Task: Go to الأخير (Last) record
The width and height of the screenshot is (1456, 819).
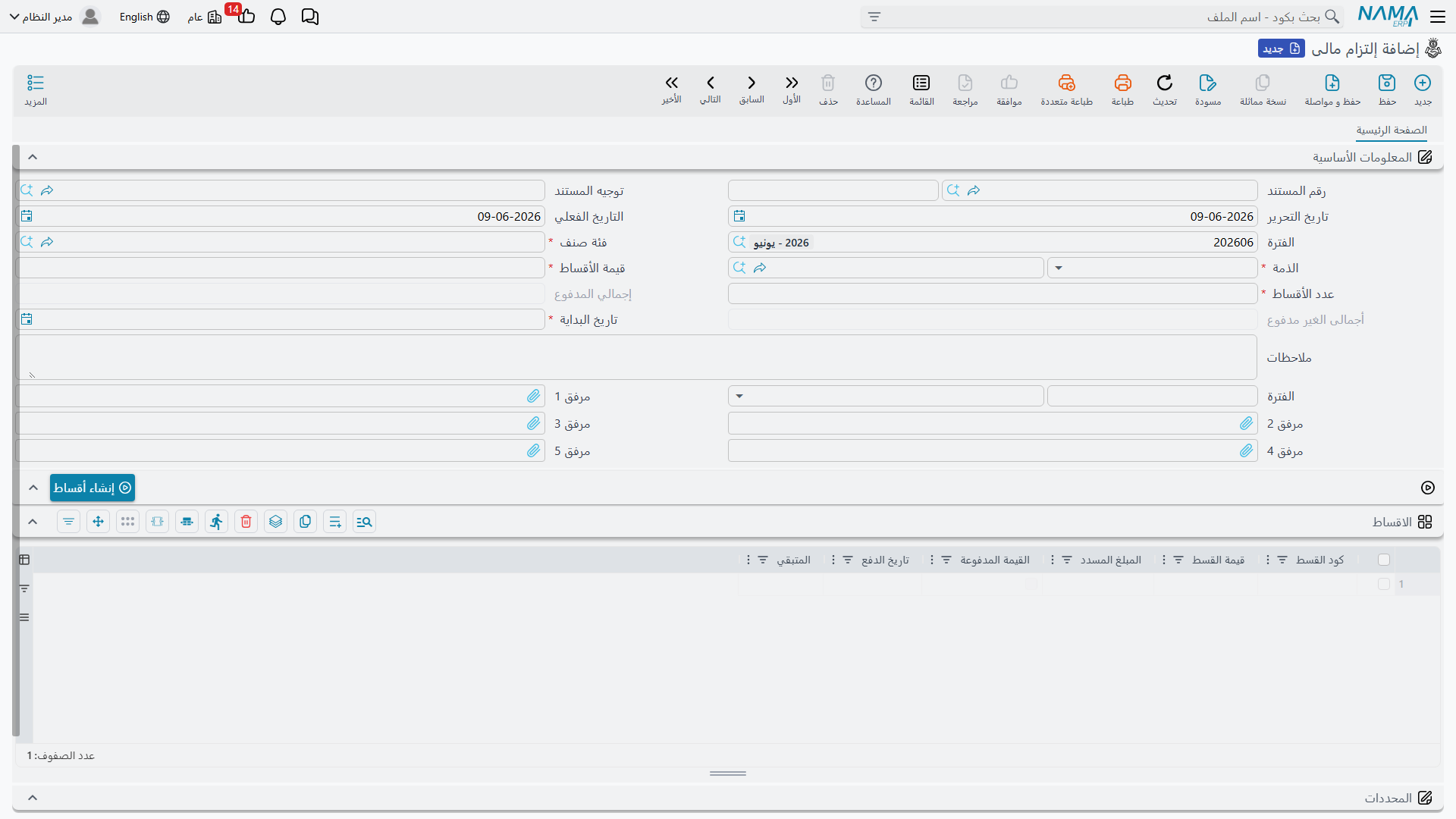Action: pyautogui.click(x=671, y=89)
